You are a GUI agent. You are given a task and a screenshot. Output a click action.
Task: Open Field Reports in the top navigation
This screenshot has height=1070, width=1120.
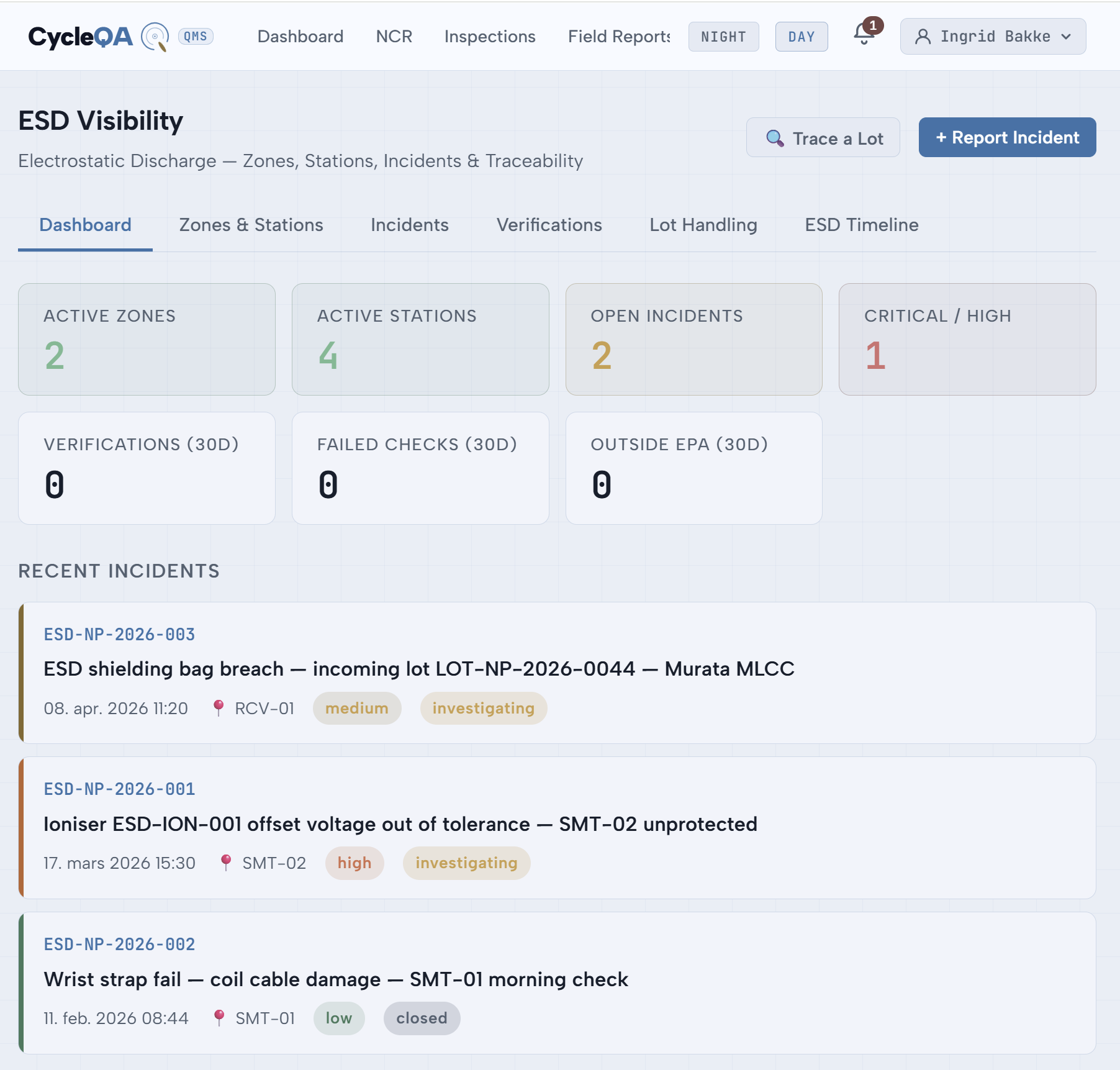[619, 37]
